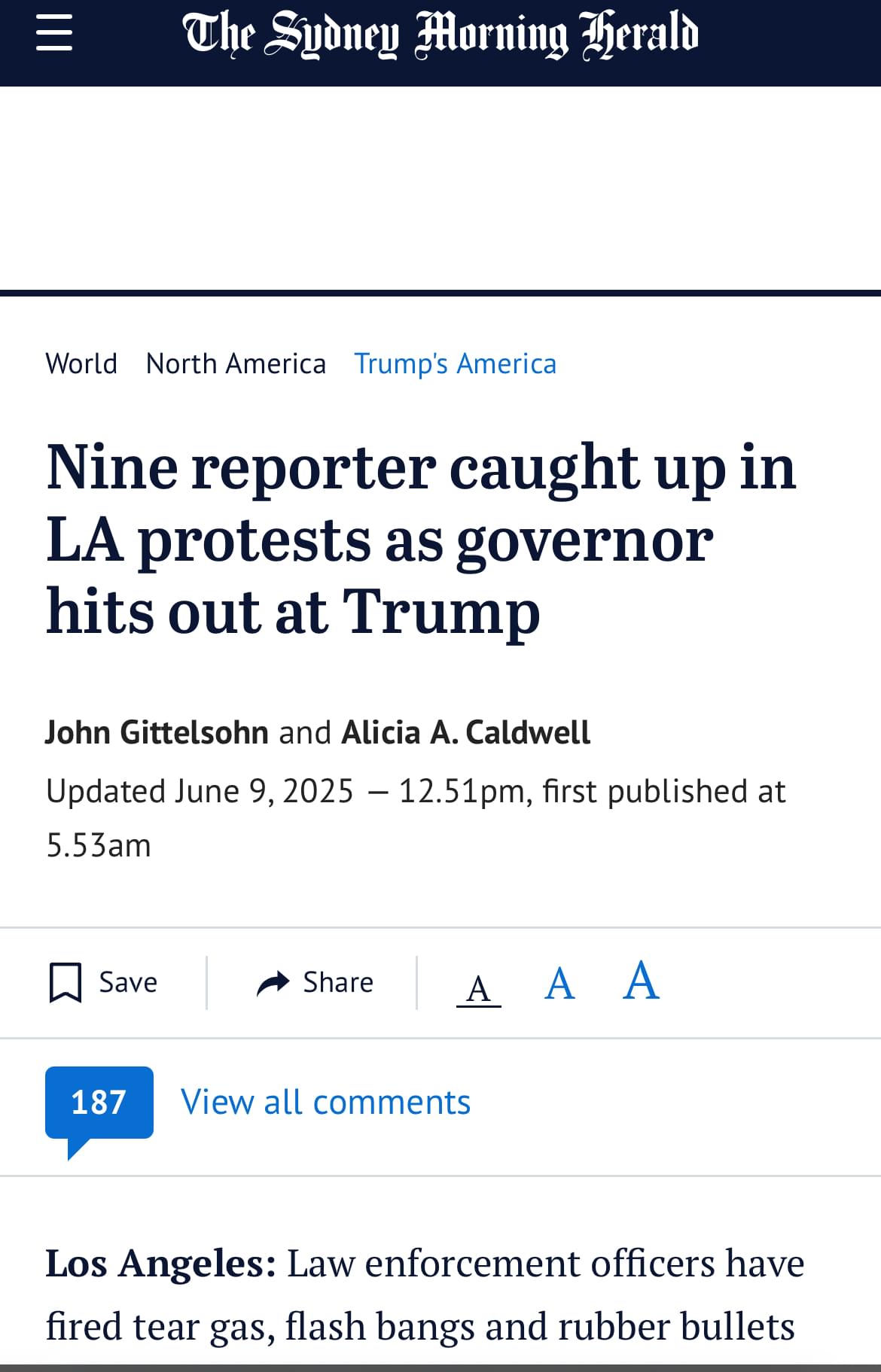
Task: Click the Share label text
Action: point(338,983)
